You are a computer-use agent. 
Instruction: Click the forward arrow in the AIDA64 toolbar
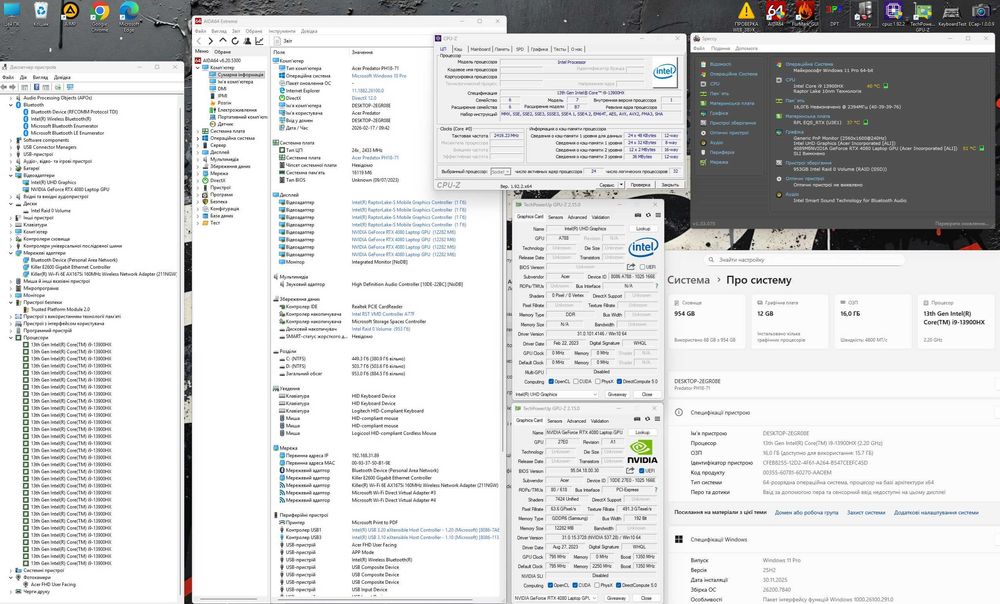coord(210,41)
